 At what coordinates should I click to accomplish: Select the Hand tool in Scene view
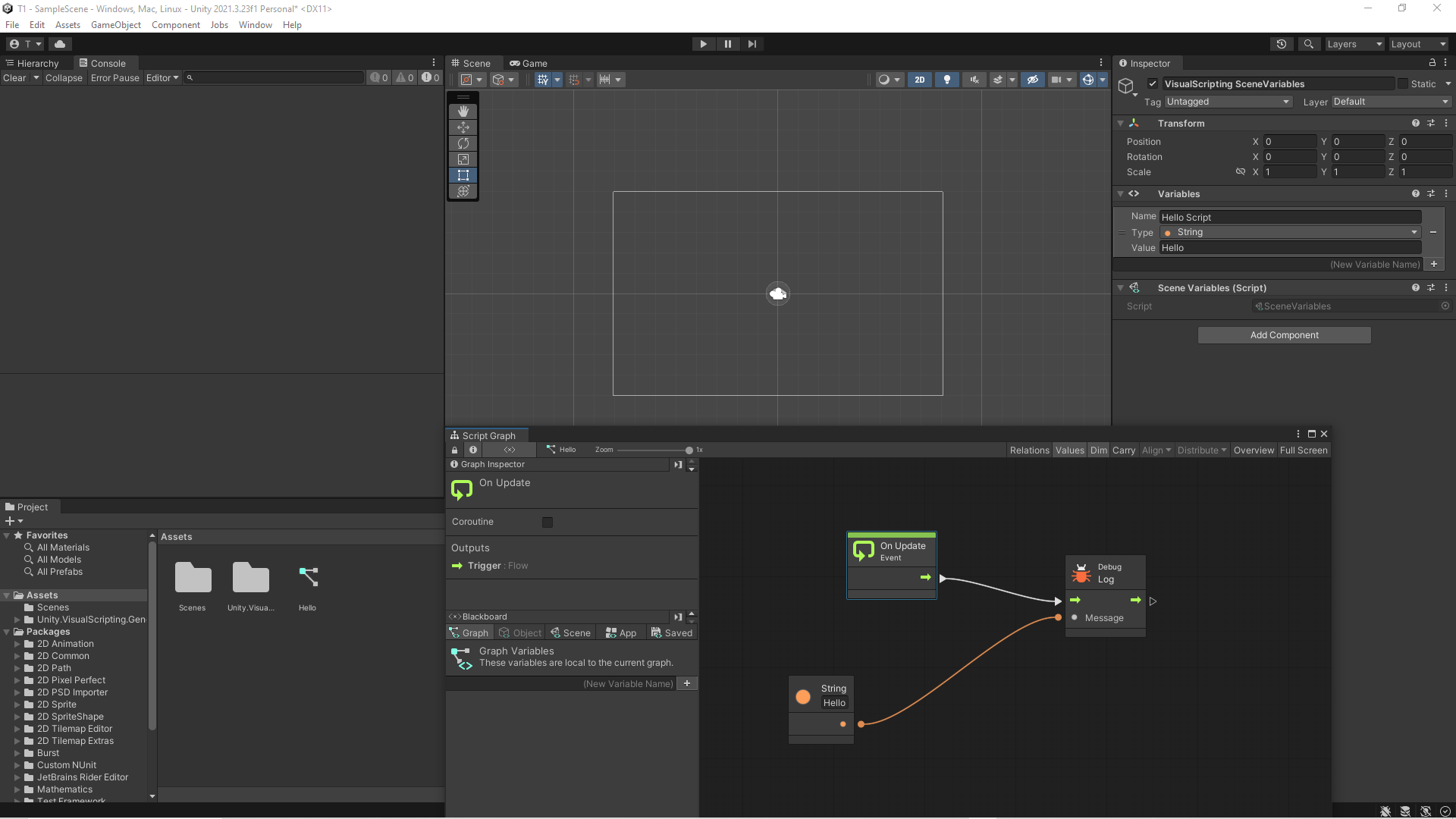(463, 111)
